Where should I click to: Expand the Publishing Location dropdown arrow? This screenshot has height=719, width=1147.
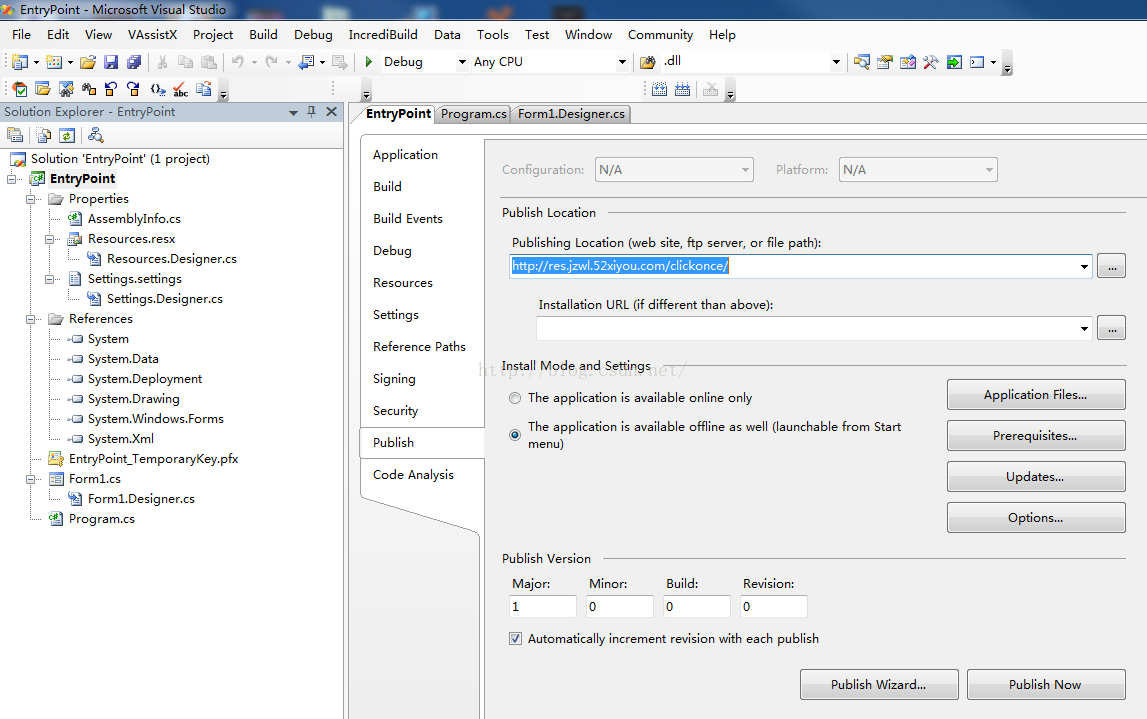pyautogui.click(x=1084, y=266)
